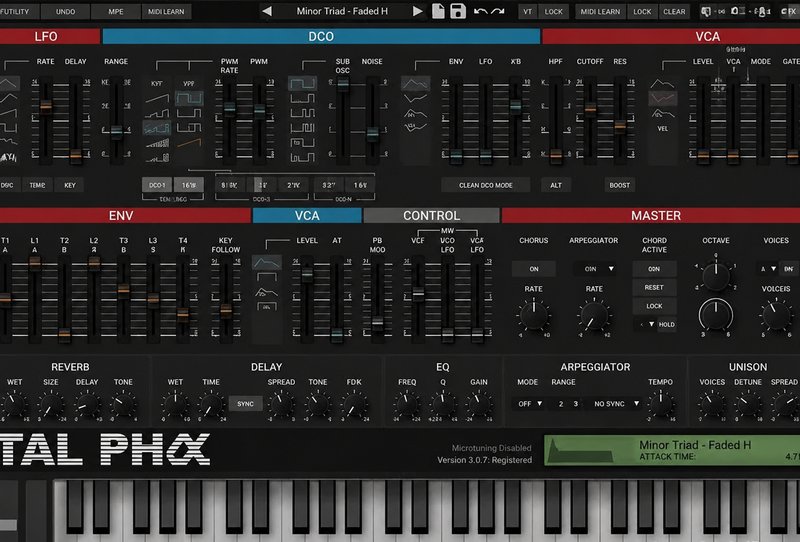Click the green preset display panel

click(x=672, y=450)
